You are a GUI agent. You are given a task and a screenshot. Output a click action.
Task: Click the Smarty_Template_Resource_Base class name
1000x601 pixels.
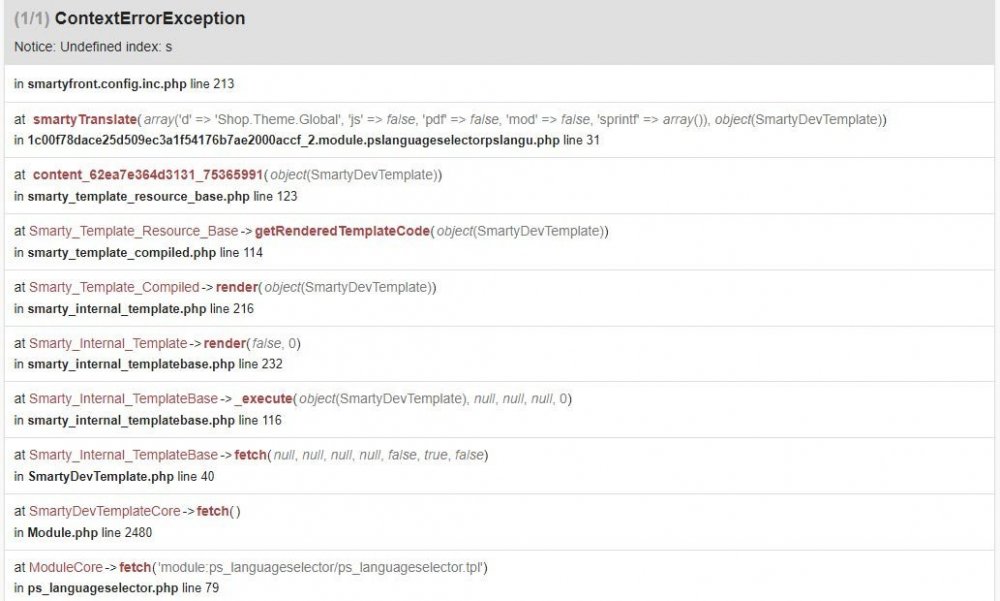pos(133,231)
